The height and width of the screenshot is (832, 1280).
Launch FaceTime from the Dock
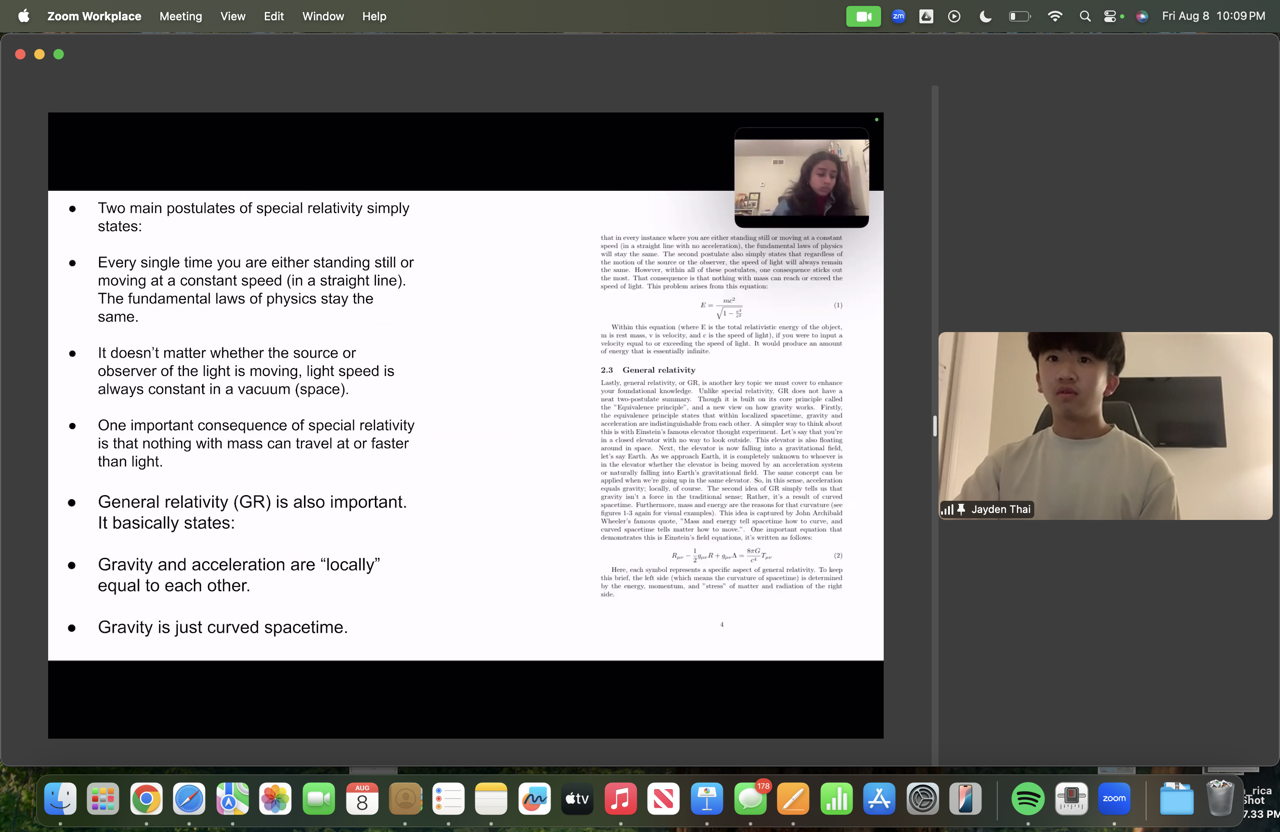tap(319, 799)
